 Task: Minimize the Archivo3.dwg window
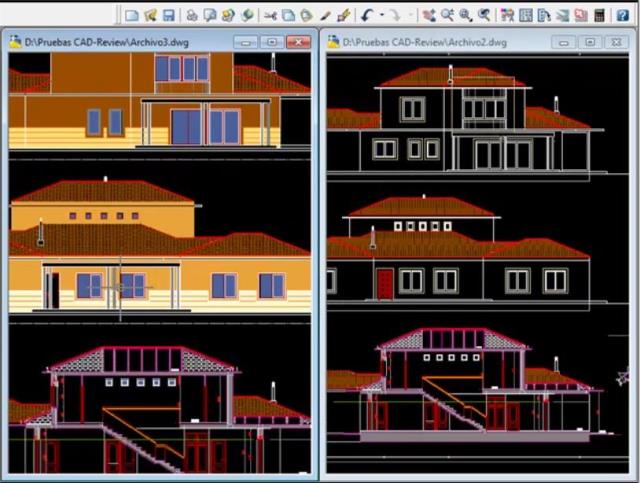(245, 42)
